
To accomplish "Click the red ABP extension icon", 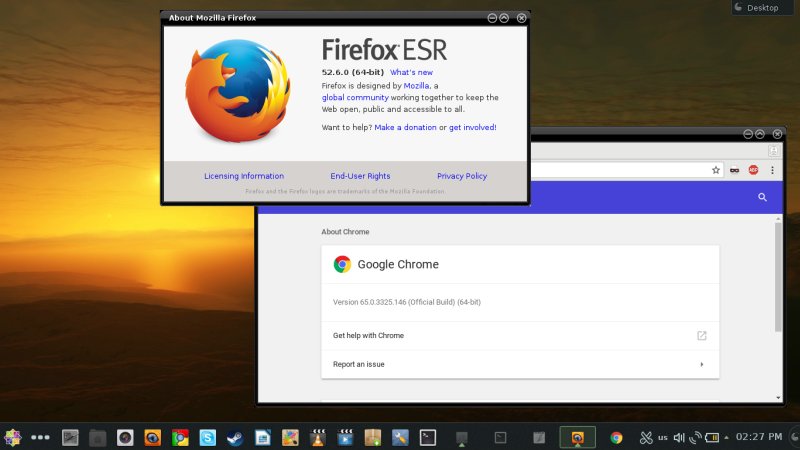I will click(x=753, y=170).
